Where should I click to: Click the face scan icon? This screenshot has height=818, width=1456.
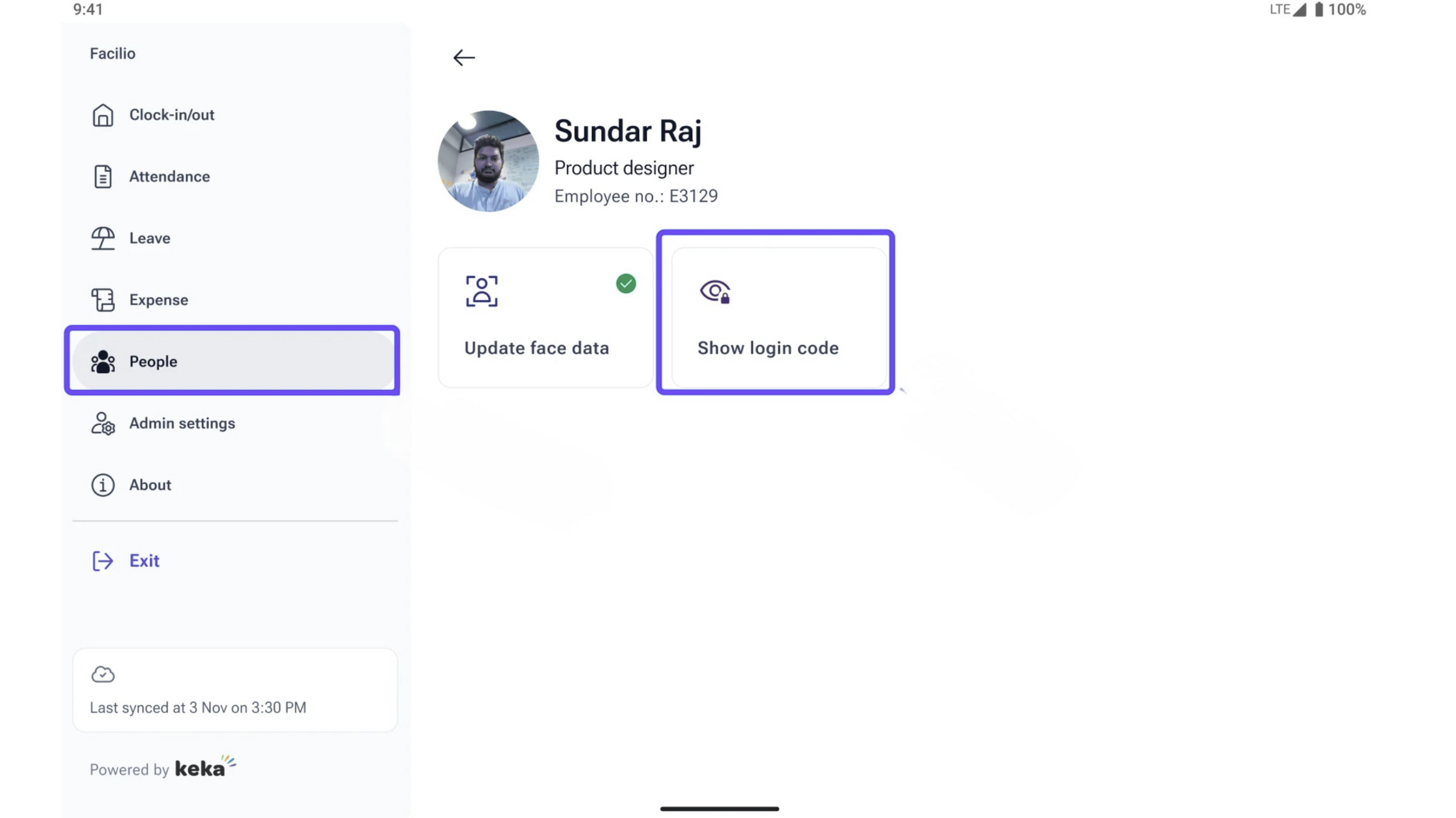(482, 291)
